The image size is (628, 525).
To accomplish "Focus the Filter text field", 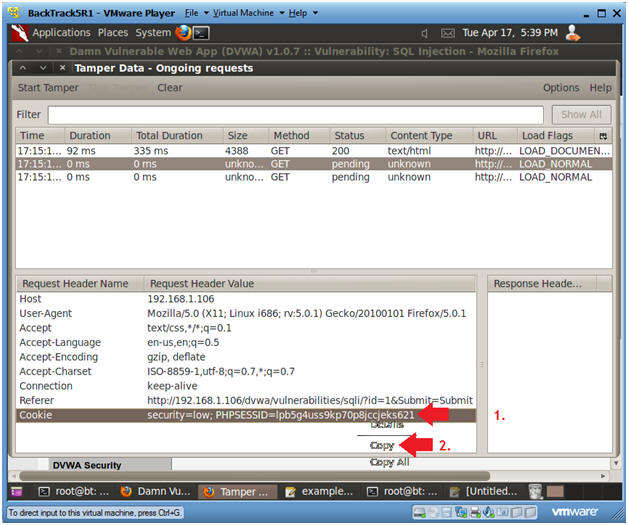I will click(296, 115).
